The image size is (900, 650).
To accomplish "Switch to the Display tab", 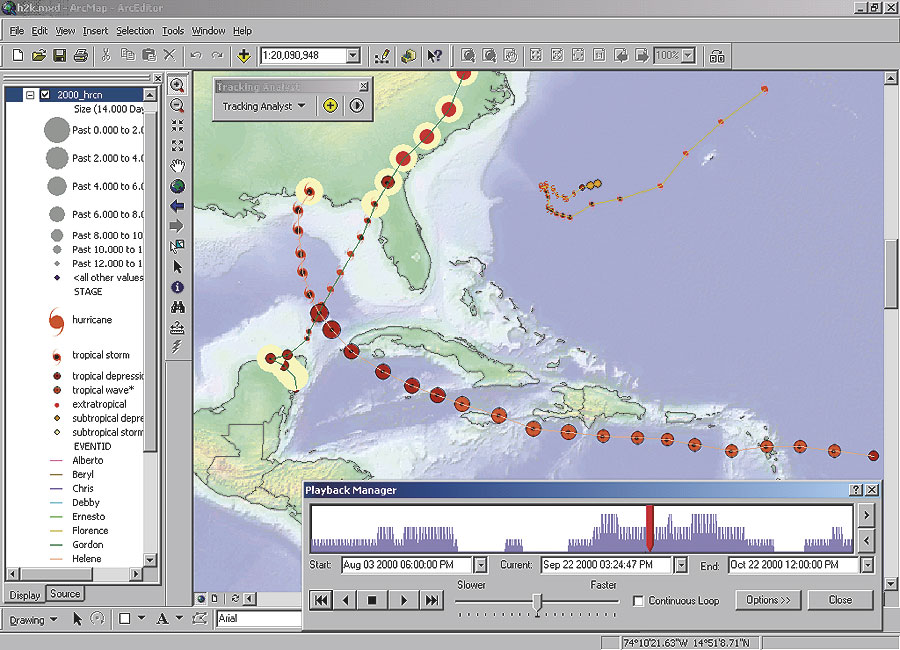I will pyautogui.click(x=25, y=595).
